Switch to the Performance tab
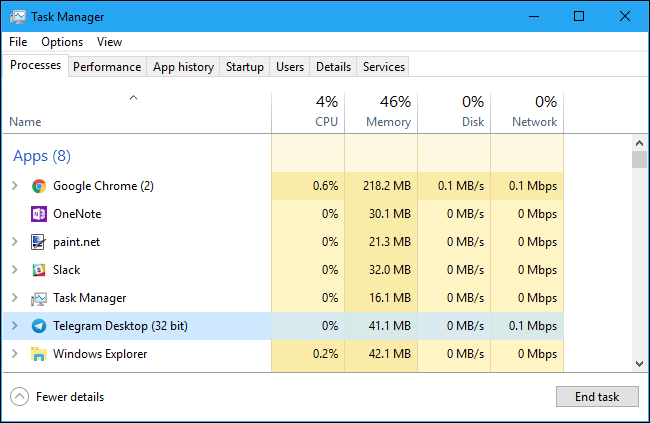The image size is (650, 423). point(107,67)
